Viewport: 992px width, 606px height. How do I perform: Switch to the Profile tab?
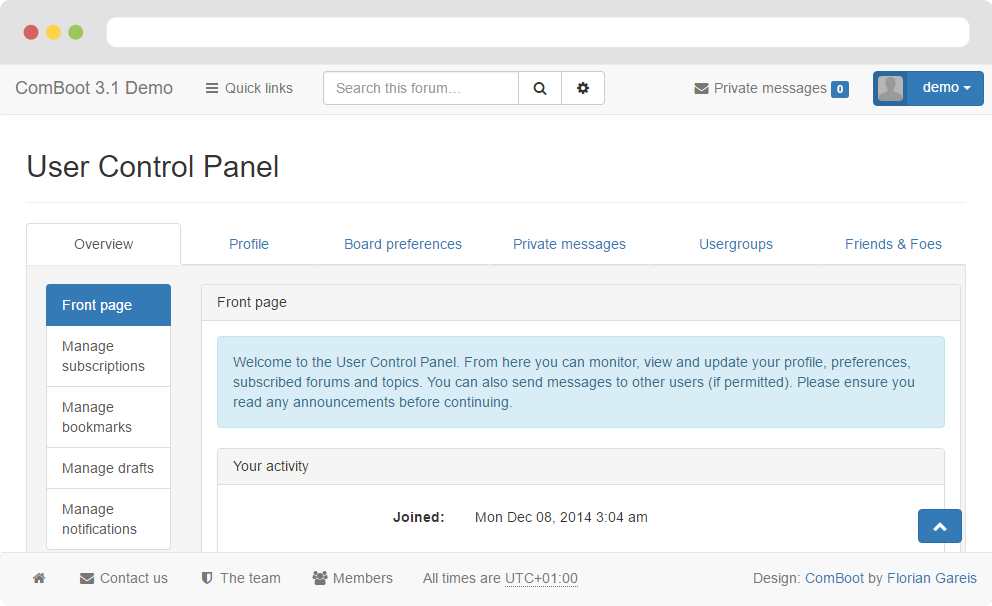click(x=249, y=244)
